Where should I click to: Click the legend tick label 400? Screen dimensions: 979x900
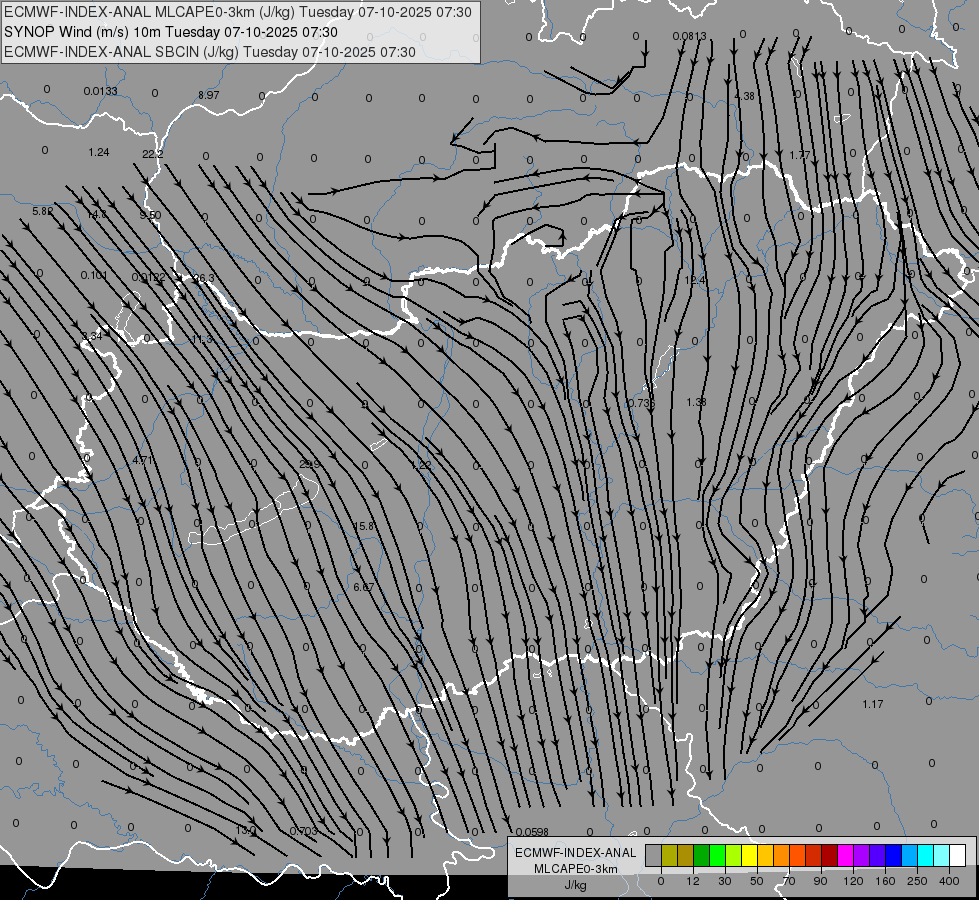tap(949, 881)
